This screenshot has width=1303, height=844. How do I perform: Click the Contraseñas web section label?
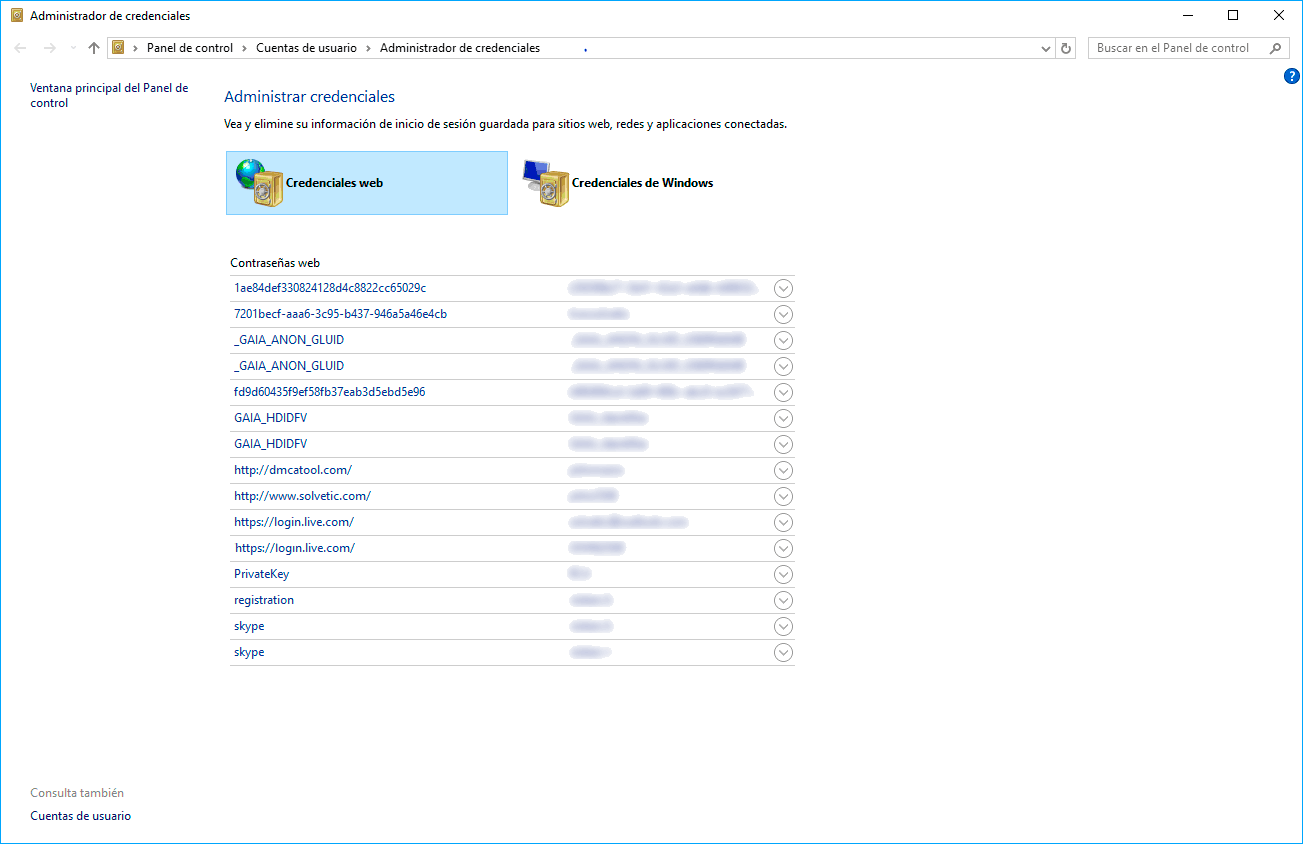(275, 263)
